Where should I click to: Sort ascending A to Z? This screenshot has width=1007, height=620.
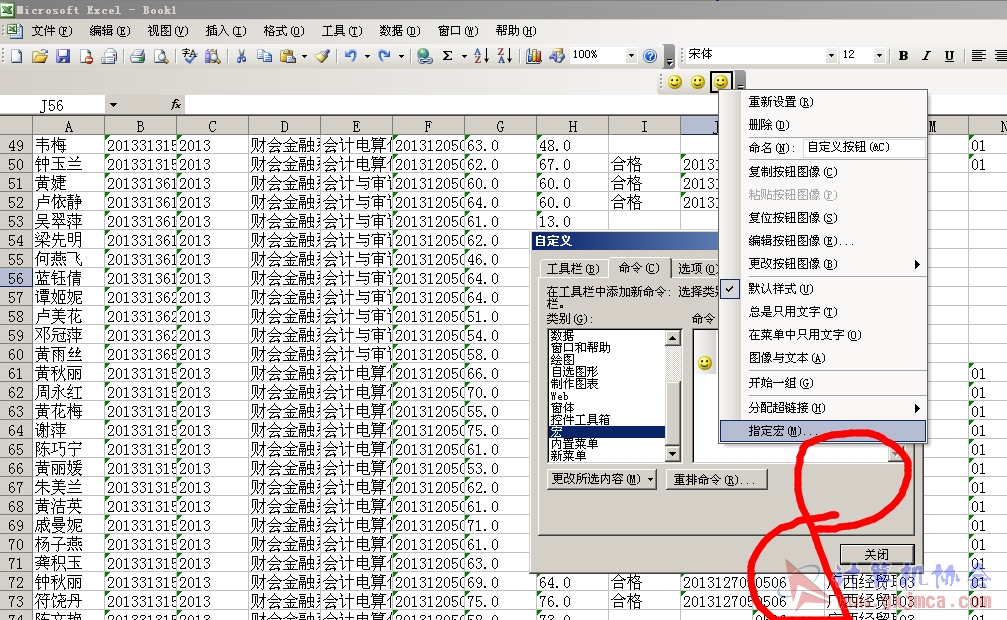(481, 56)
